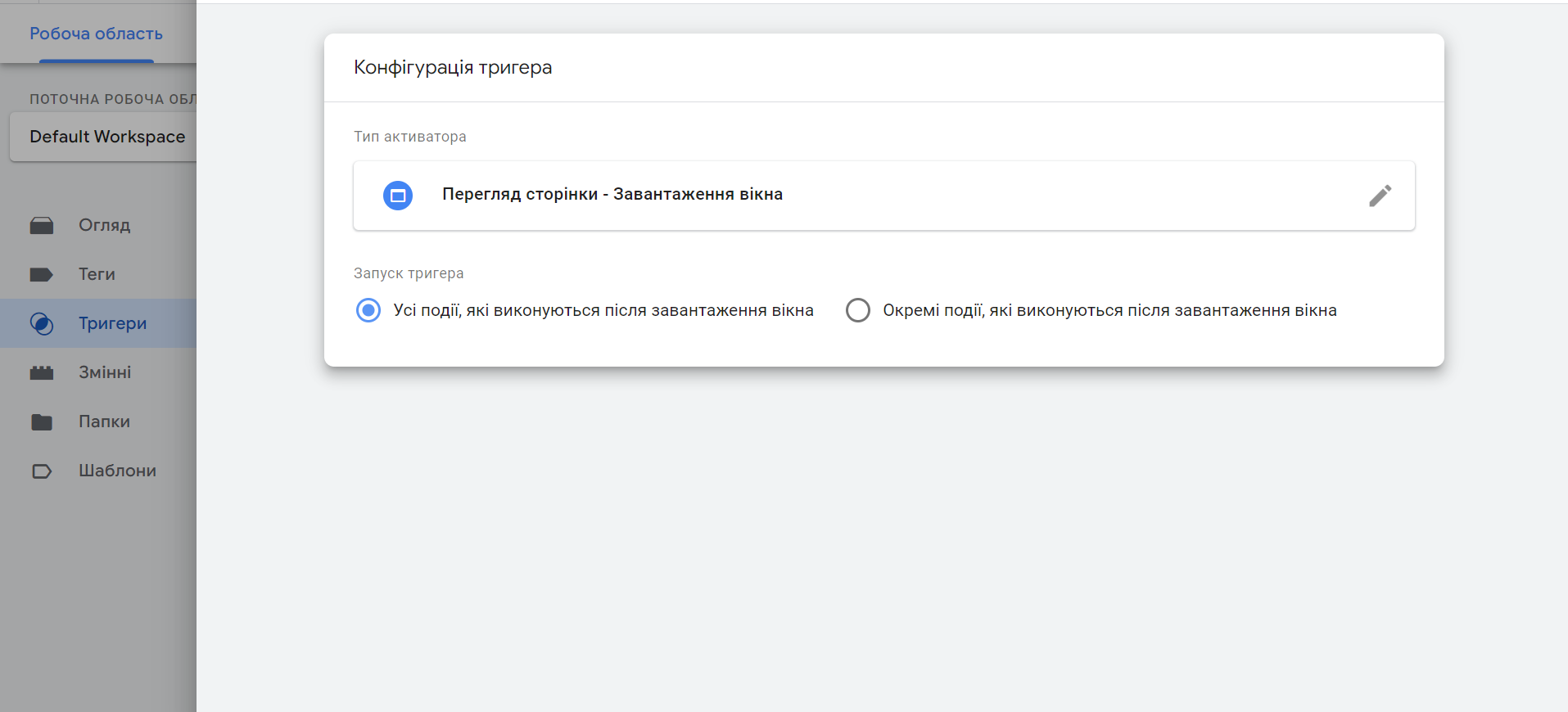
Task: Open Папки in the sidebar menu
Action: [x=98, y=421]
